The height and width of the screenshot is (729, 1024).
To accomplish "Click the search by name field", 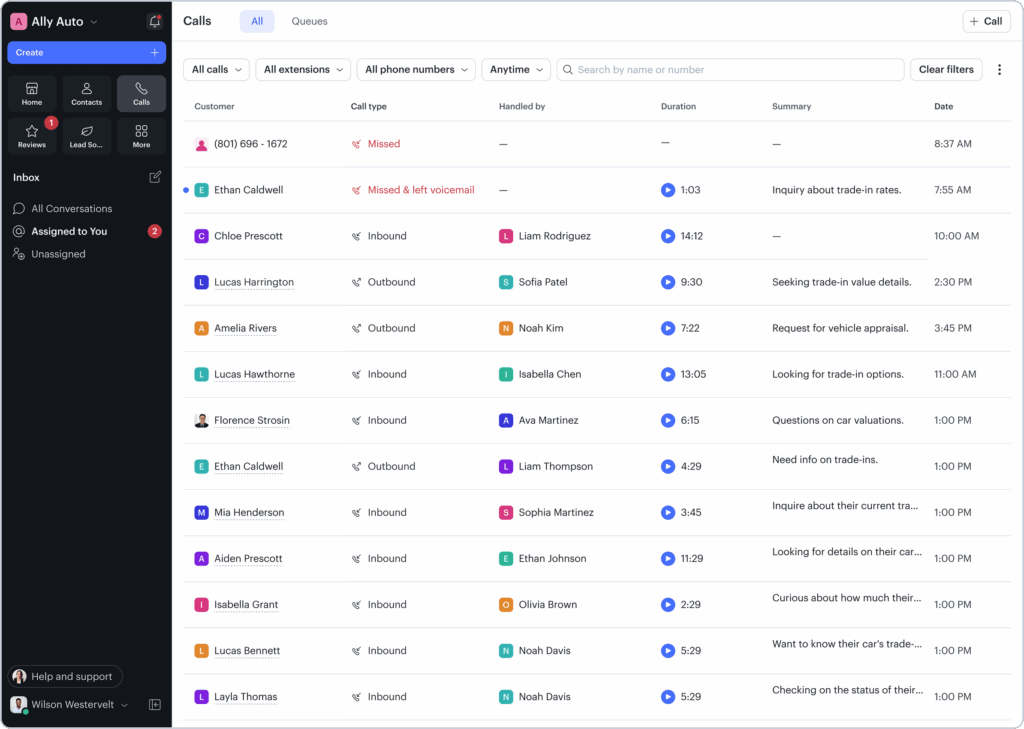I will pos(730,70).
